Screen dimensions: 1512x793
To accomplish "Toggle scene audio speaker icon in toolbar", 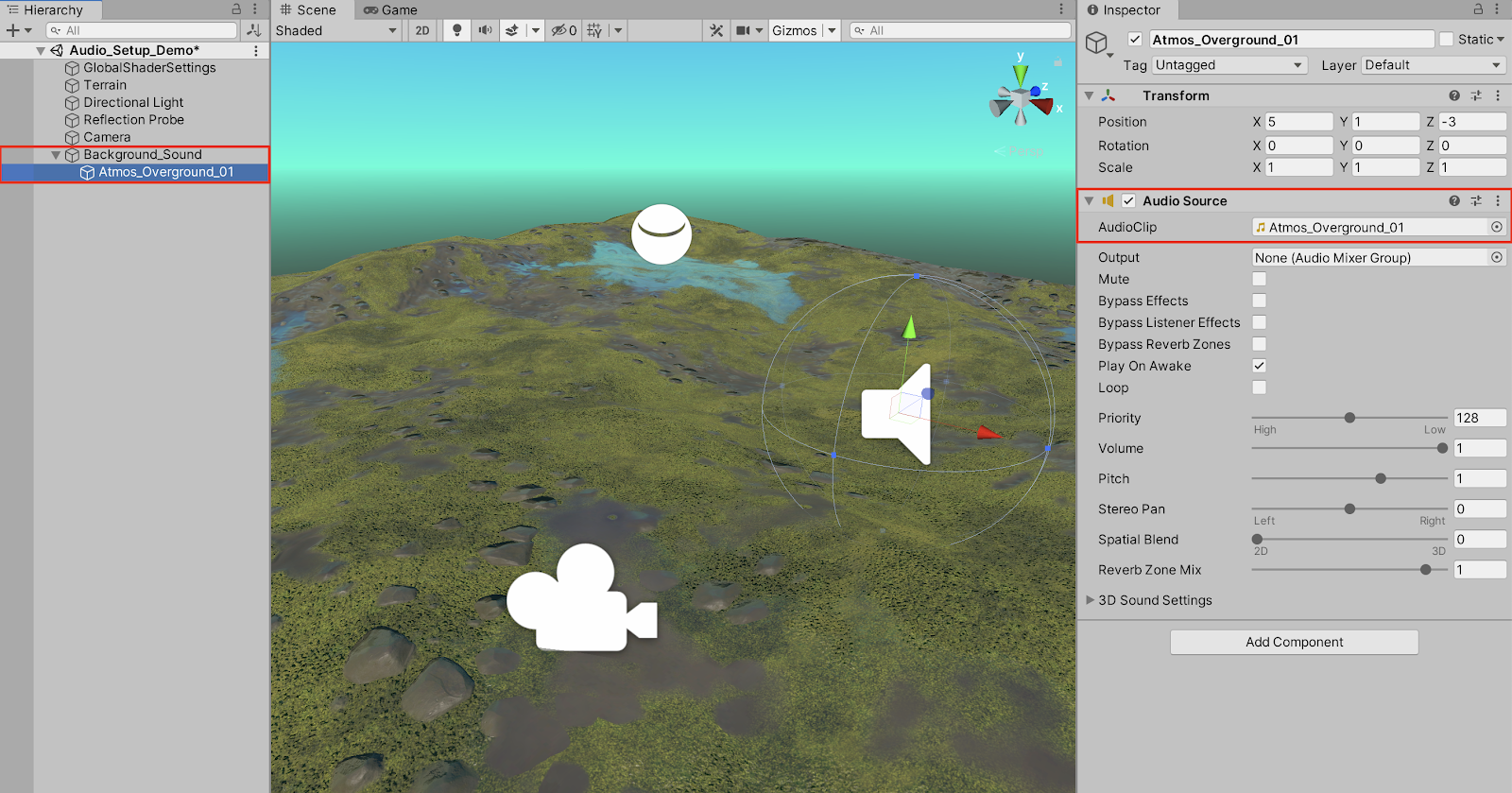I will [x=485, y=30].
